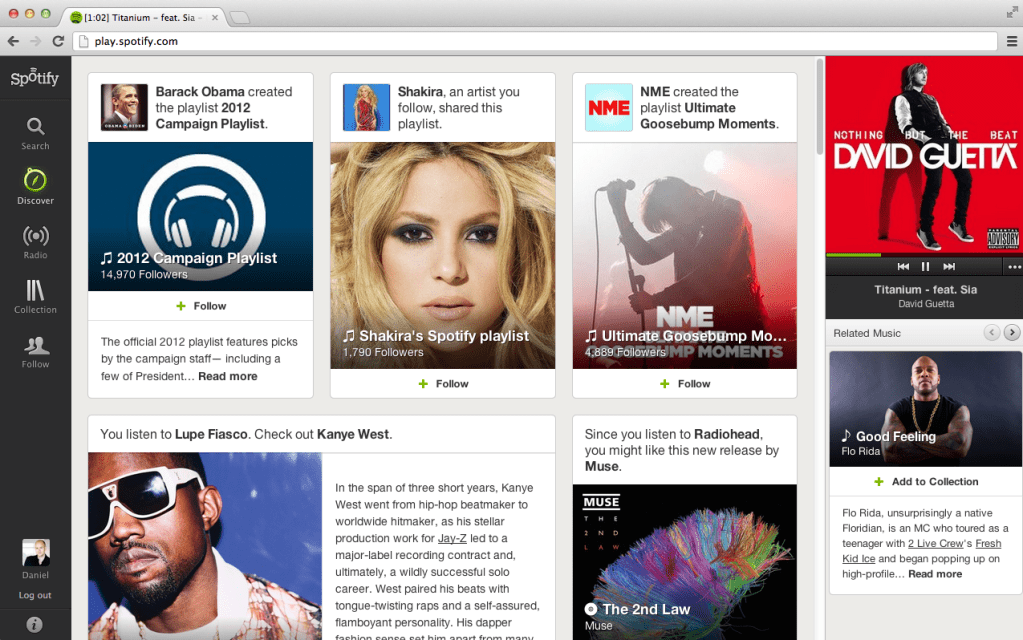This screenshot has width=1023, height=640.
Task: Click the Barack Obama name link
Action: click(200, 92)
